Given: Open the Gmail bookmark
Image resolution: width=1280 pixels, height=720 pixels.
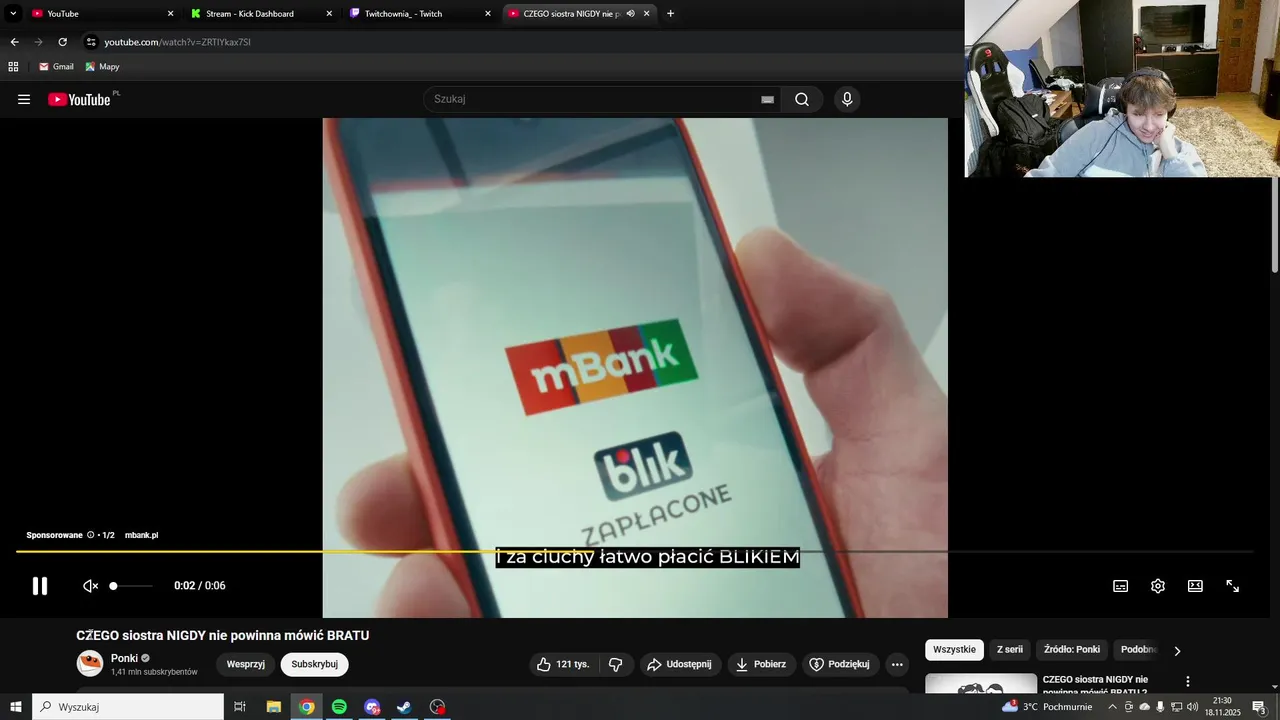Looking at the screenshot, I should 56,66.
